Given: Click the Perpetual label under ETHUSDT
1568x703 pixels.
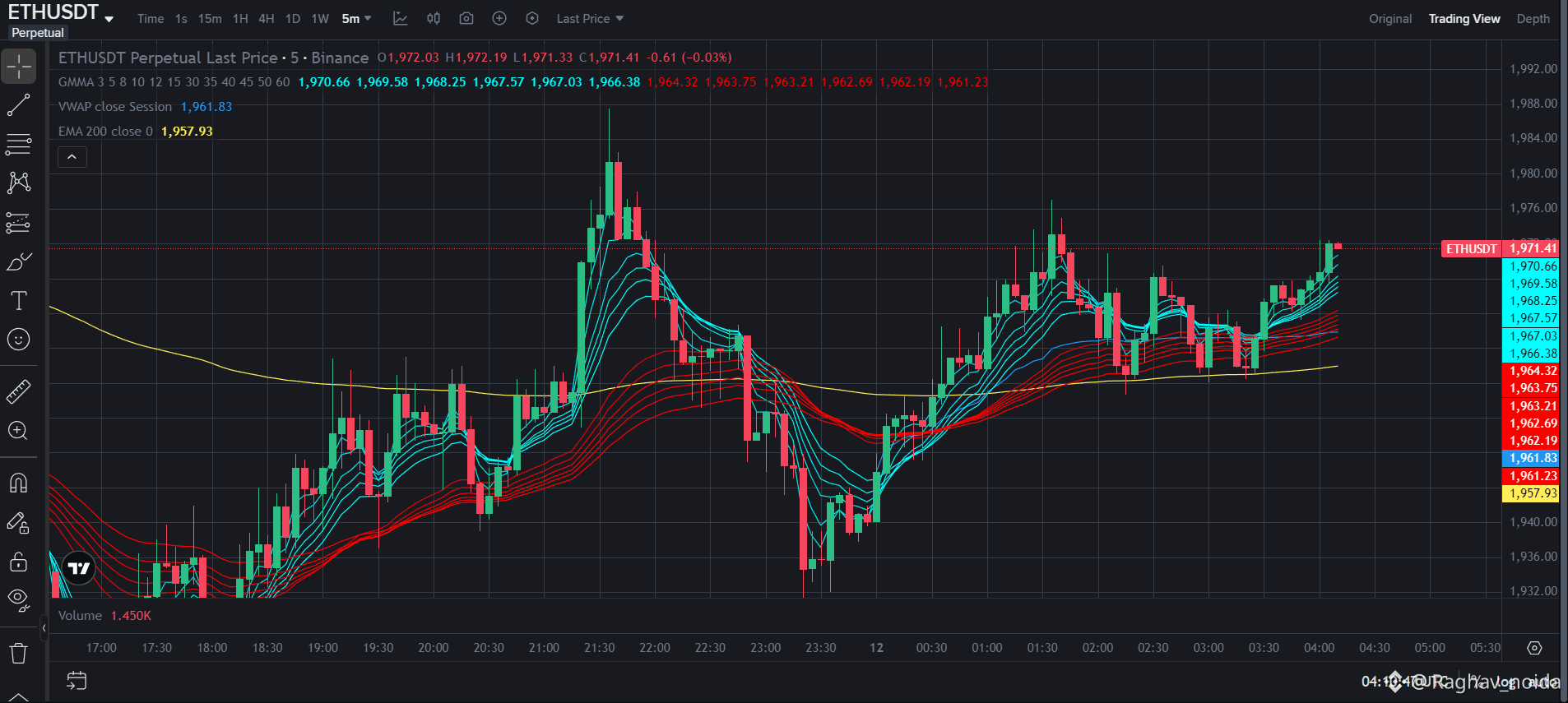Looking at the screenshot, I should [x=38, y=33].
